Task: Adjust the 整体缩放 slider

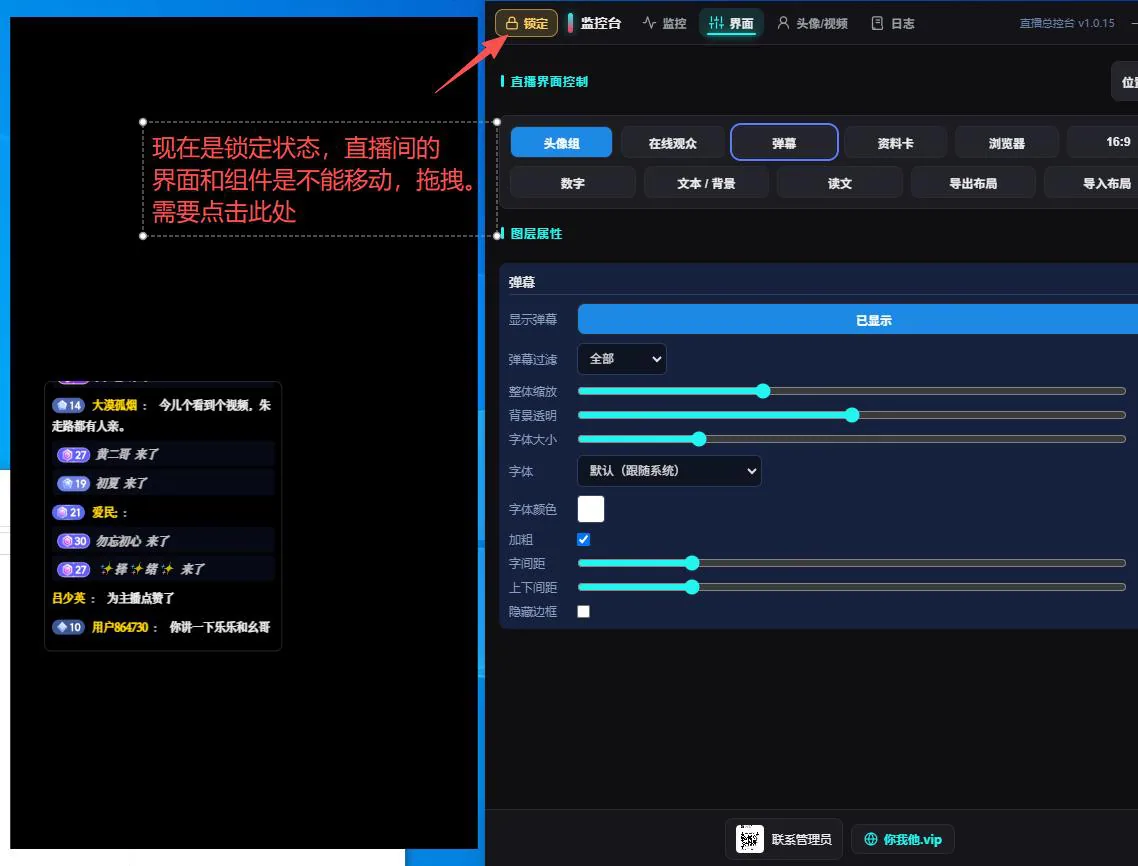Action: [x=851, y=391]
